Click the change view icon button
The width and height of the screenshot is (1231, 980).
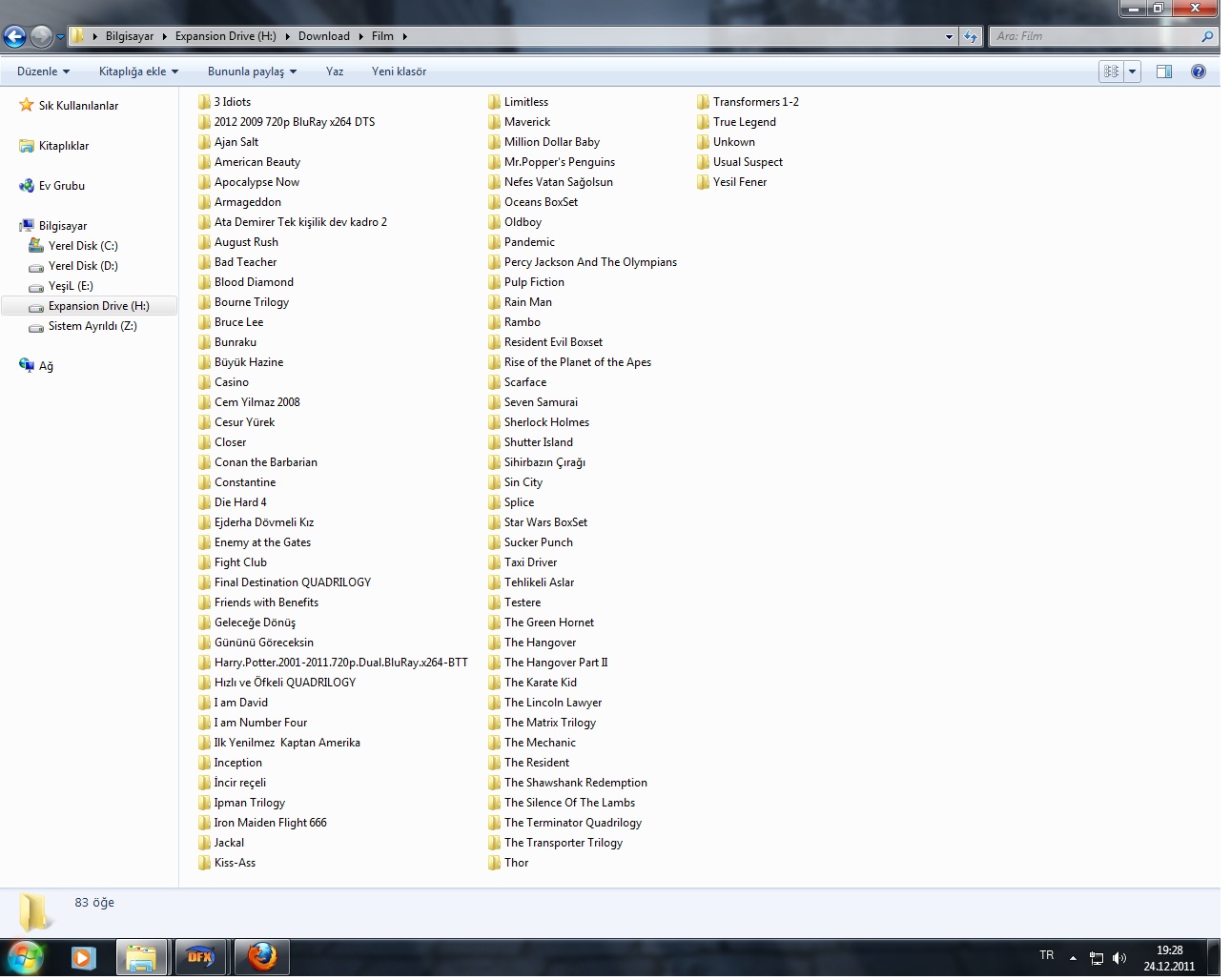click(x=1111, y=71)
